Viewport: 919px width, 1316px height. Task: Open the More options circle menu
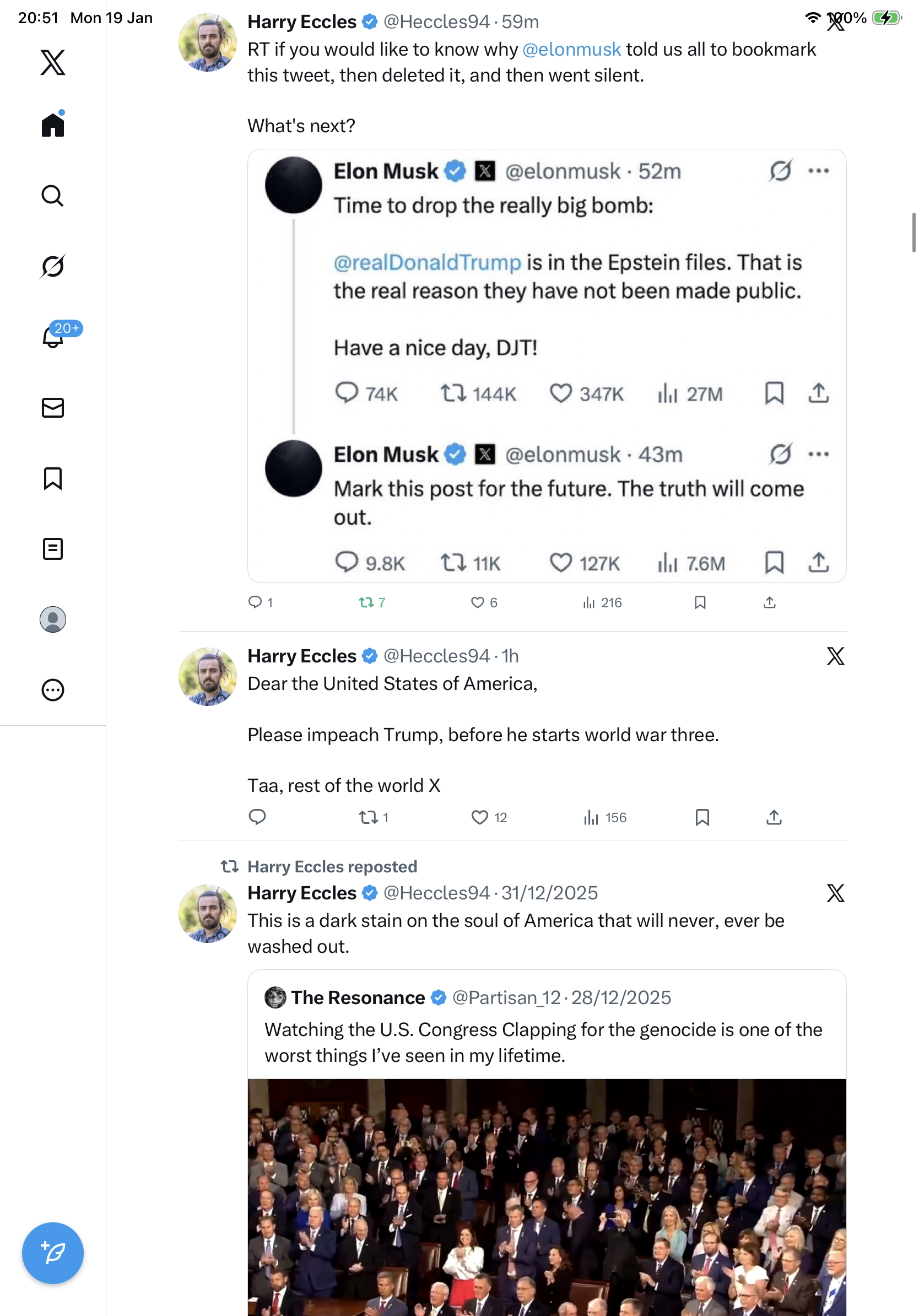pos(53,689)
